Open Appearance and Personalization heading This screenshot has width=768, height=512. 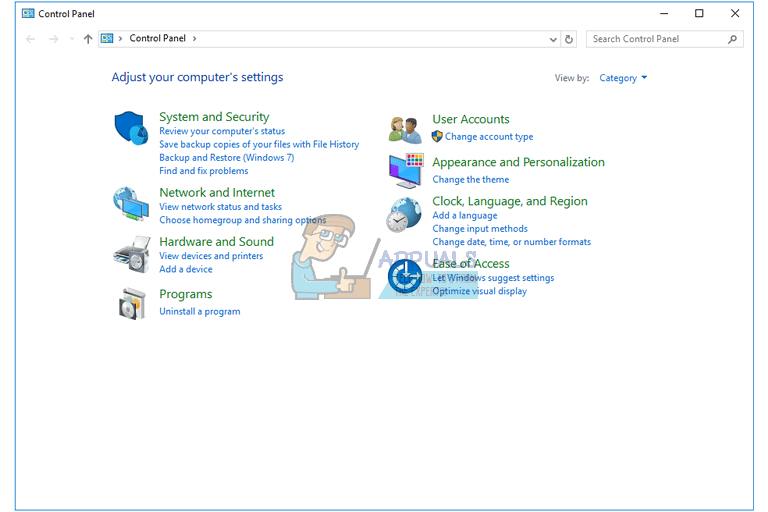(x=518, y=162)
